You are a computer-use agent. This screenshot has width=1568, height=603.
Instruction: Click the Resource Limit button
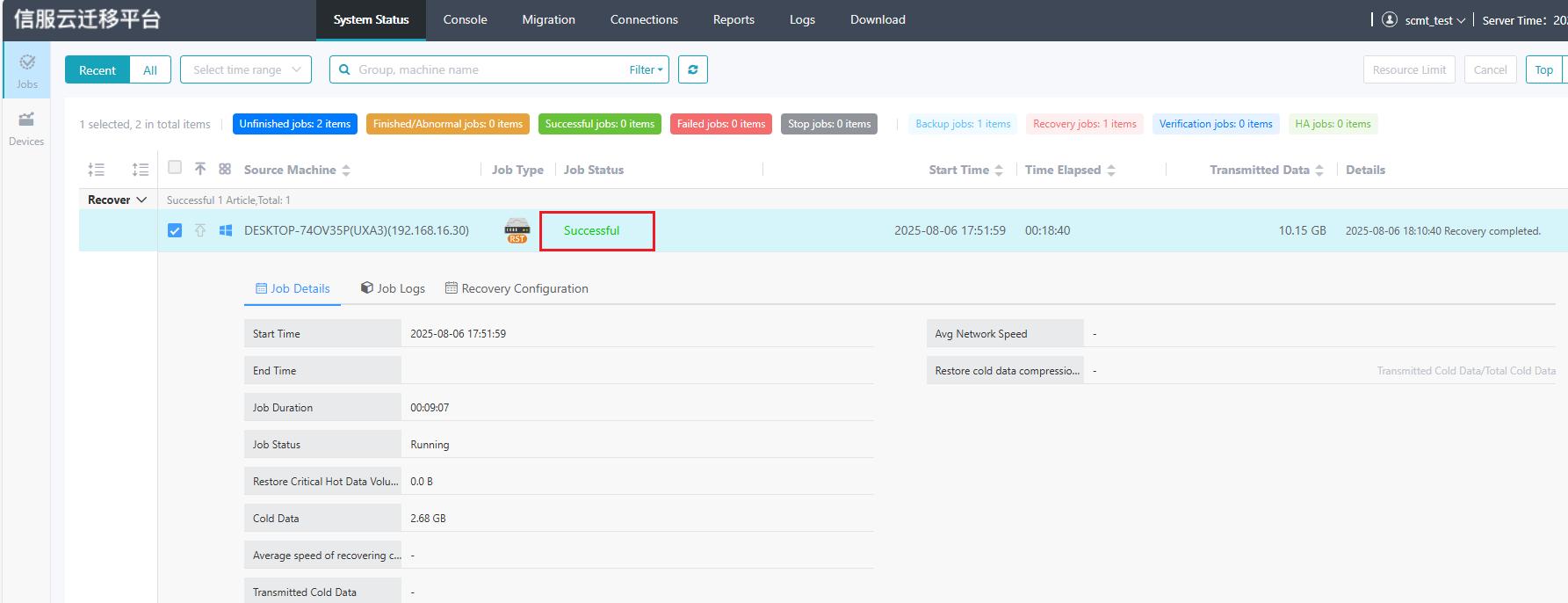coord(1409,69)
